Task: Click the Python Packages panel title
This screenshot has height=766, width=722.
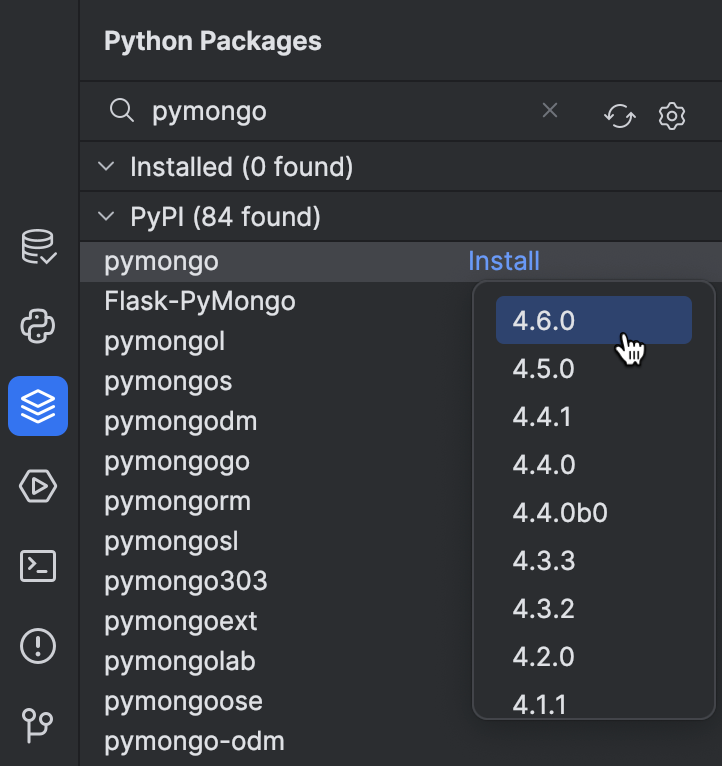Action: tap(212, 41)
